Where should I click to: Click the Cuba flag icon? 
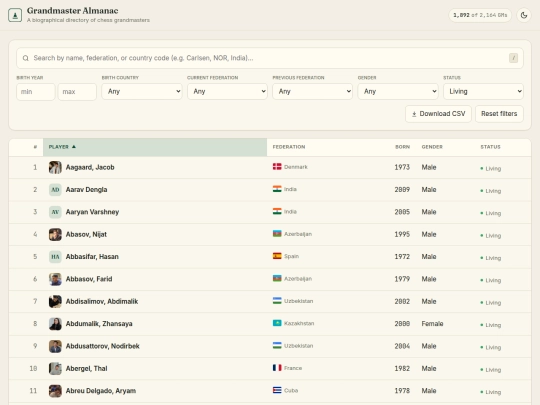pyautogui.click(x=277, y=391)
